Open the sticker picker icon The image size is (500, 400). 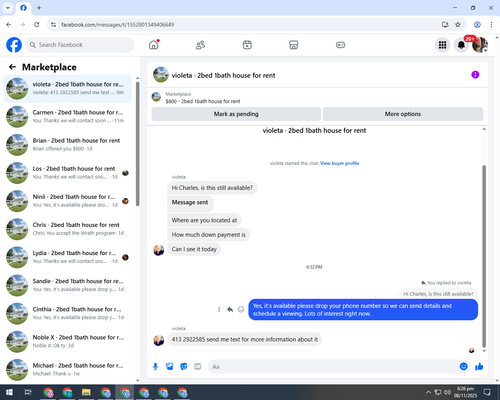point(184,367)
